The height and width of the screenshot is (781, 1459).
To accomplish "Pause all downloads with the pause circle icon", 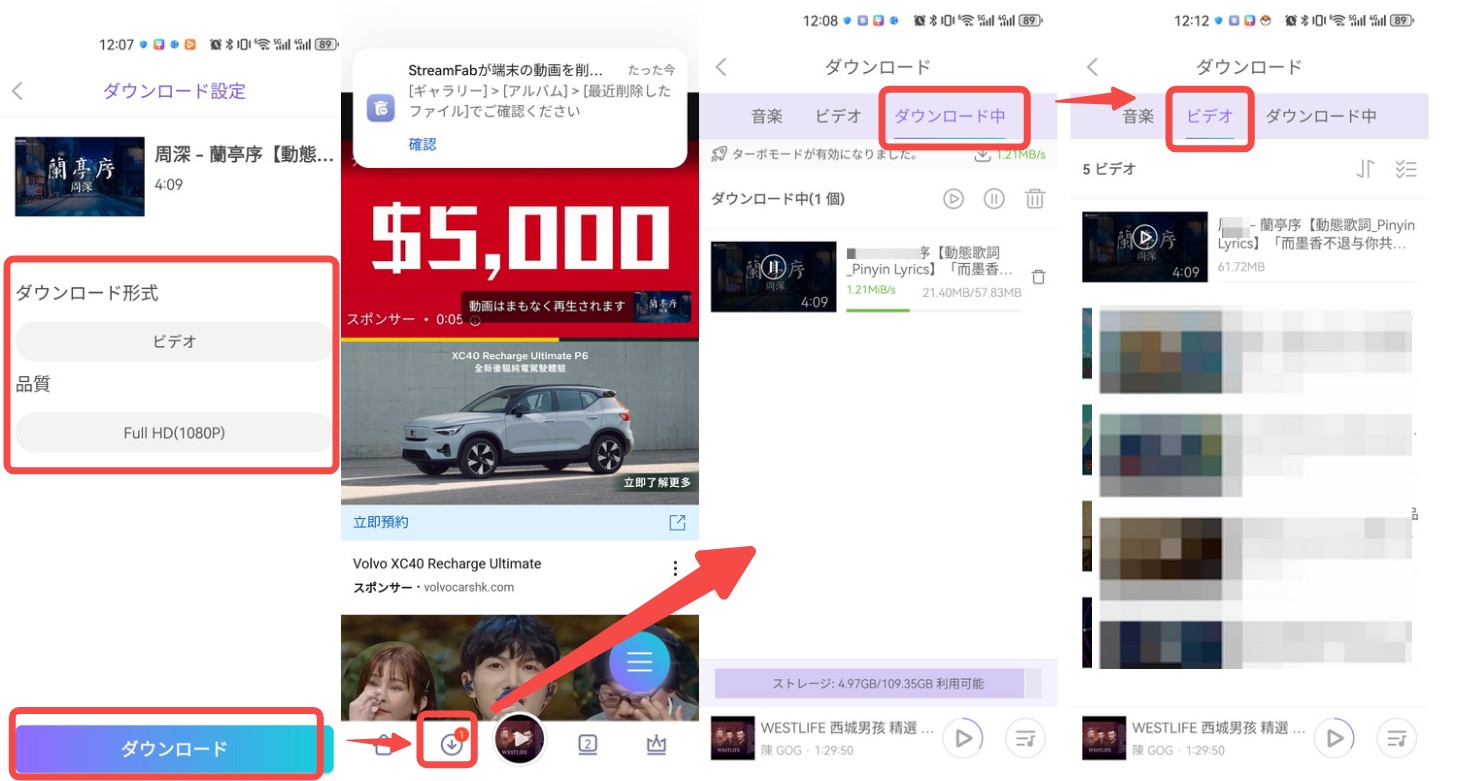I will tap(993, 199).
